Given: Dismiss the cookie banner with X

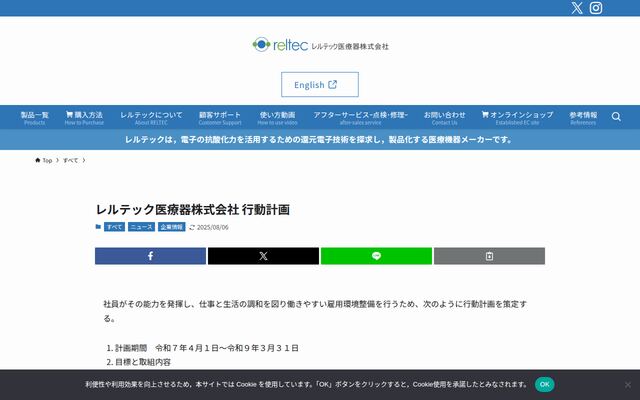Looking at the screenshot, I should [x=628, y=385].
